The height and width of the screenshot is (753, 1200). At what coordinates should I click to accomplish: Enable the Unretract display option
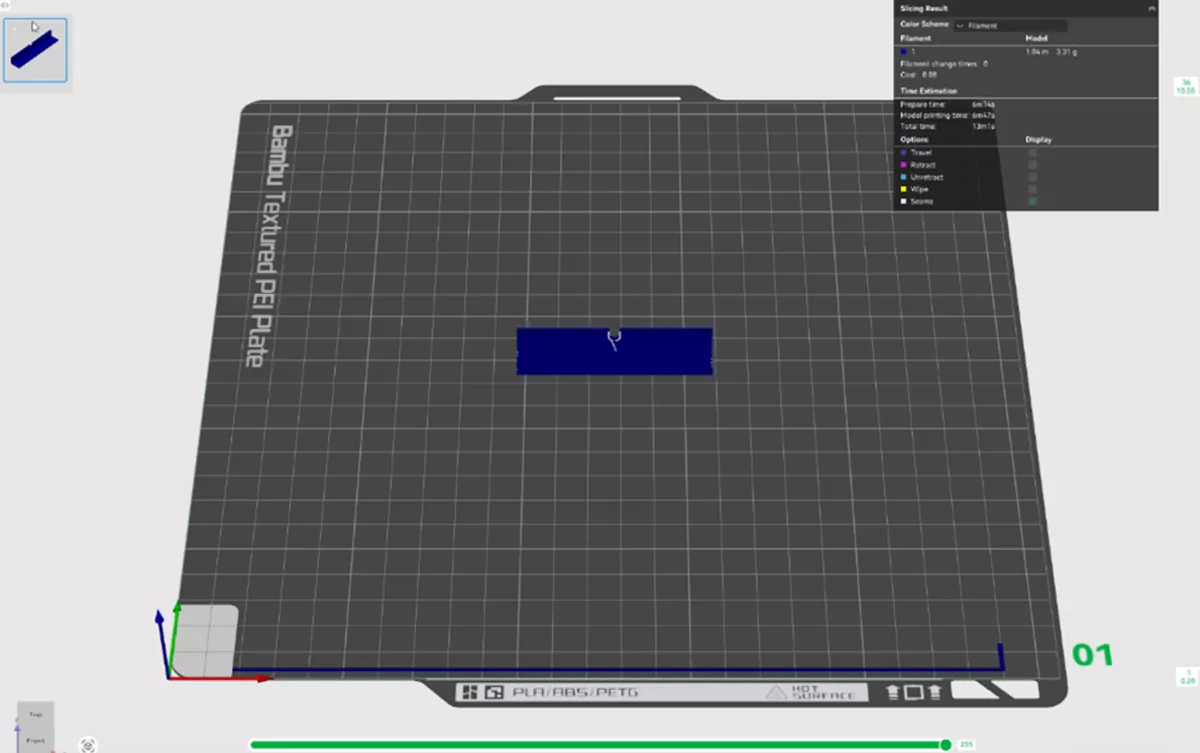coord(1031,177)
